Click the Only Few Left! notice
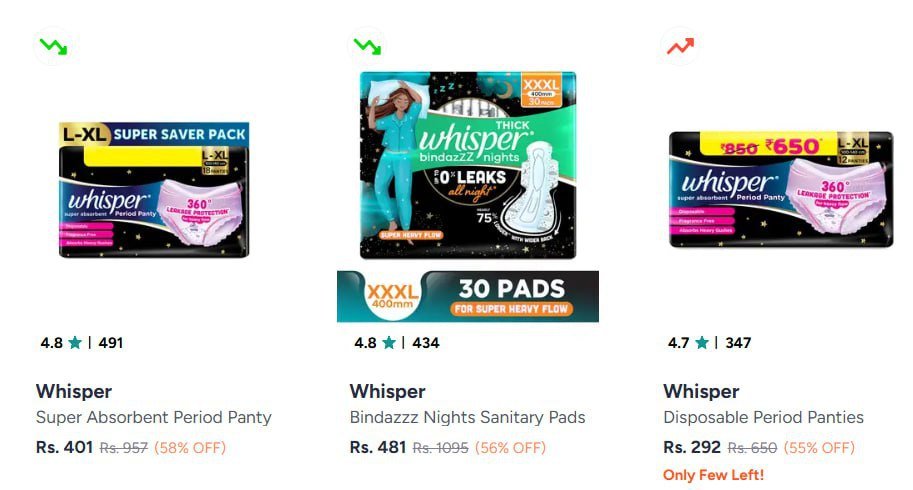913x490 pixels. 713,475
